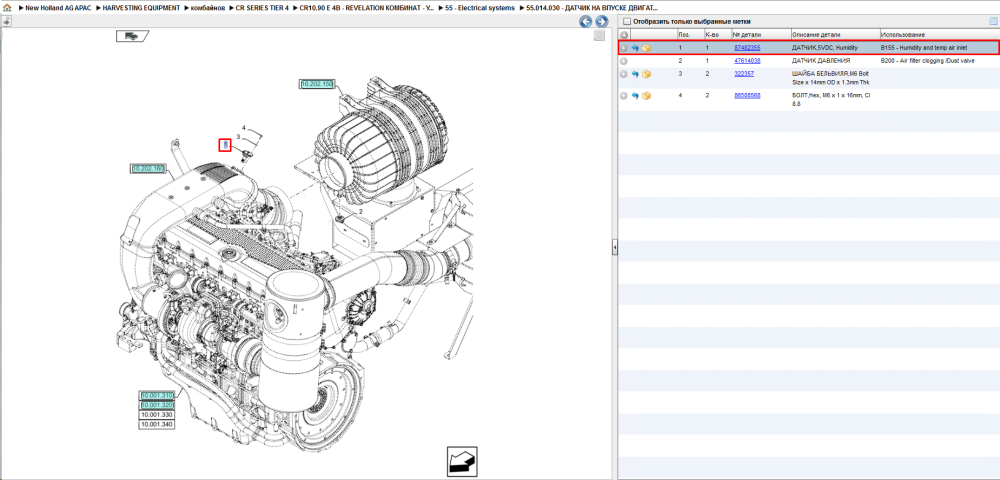Select 'ДАТЧИК ДАВЛЕНИЯ' description cell

point(821,61)
